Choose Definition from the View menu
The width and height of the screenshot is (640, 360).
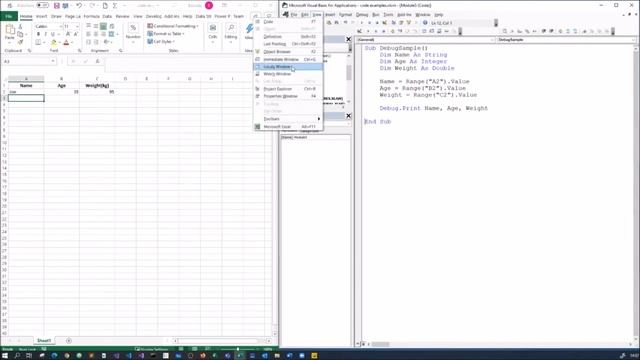pyautogui.click(x=288, y=37)
